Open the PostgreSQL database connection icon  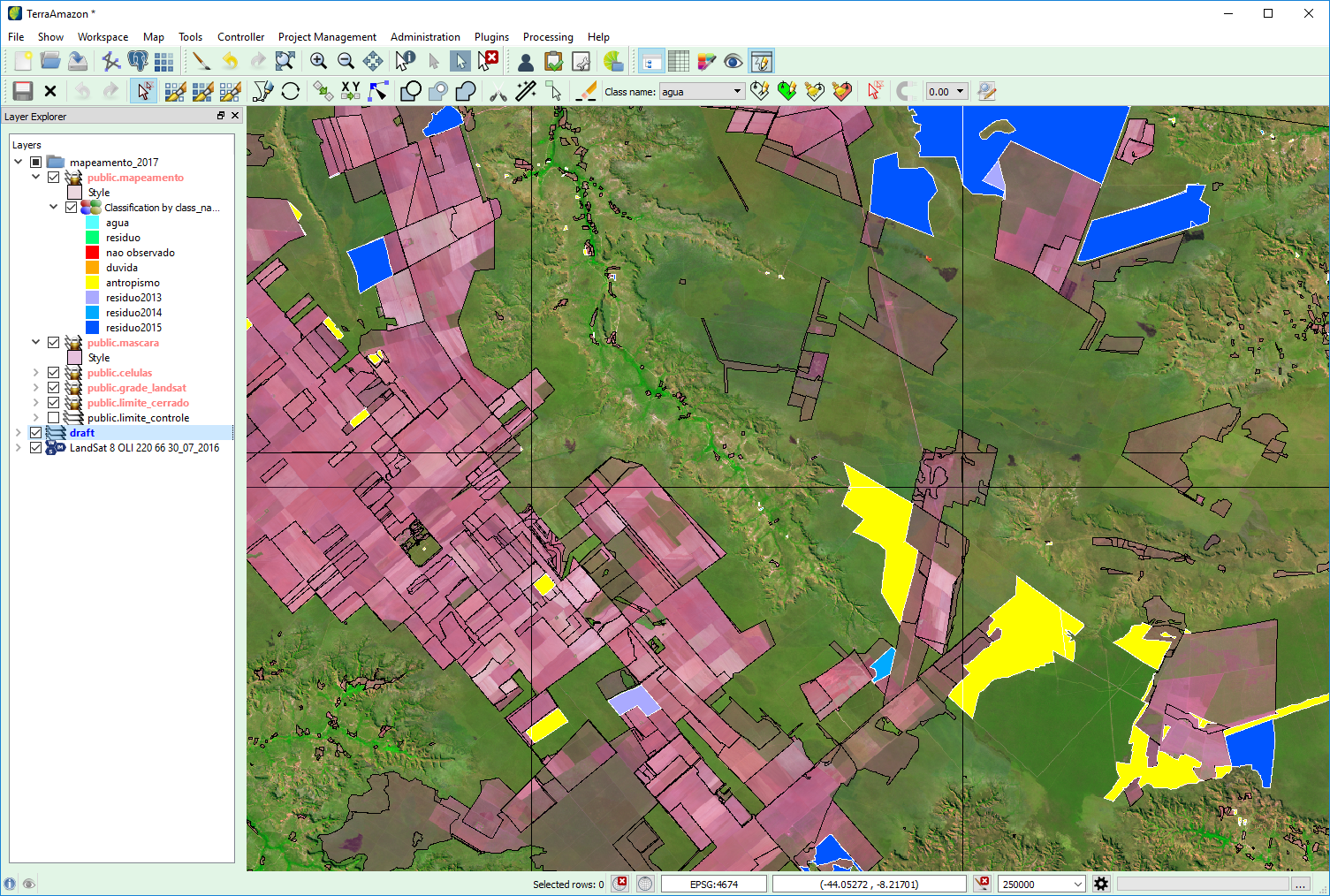[x=139, y=61]
